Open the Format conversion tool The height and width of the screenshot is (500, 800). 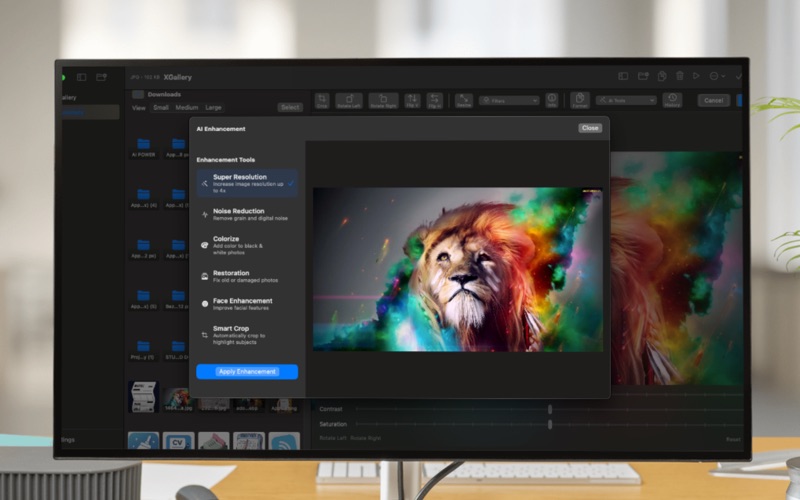580,101
